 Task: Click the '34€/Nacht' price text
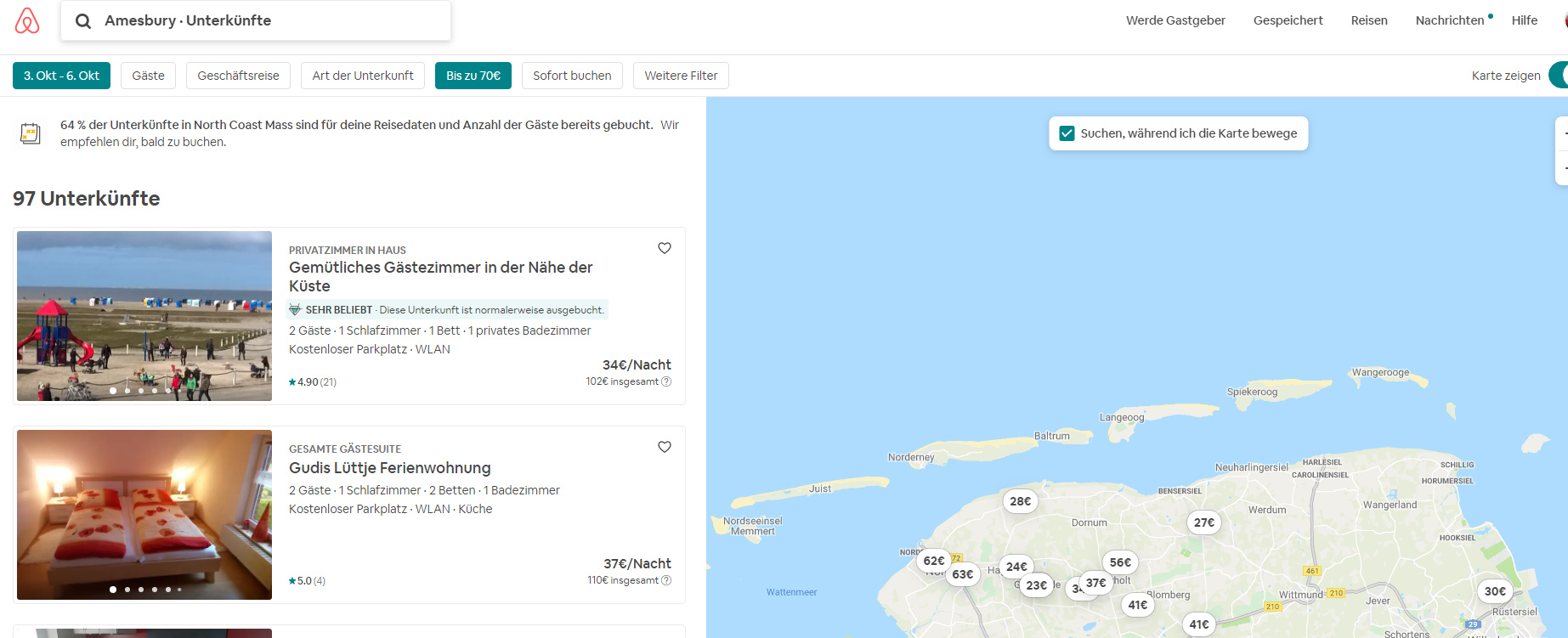tap(637, 365)
